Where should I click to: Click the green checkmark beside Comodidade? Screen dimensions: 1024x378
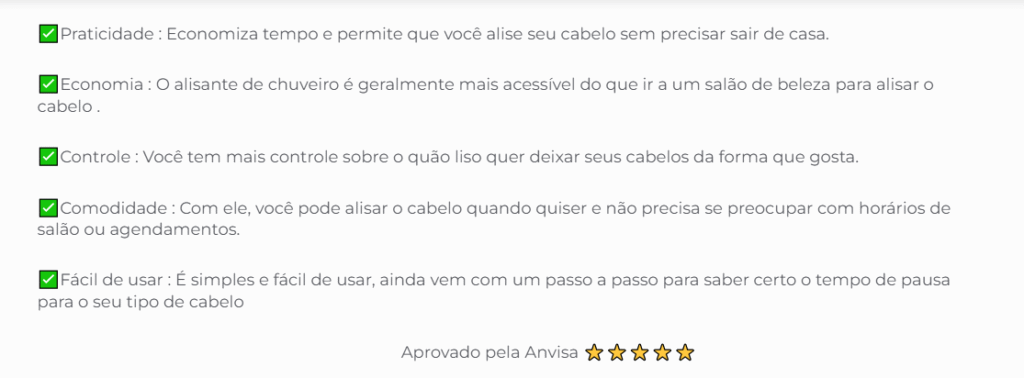pos(48,208)
